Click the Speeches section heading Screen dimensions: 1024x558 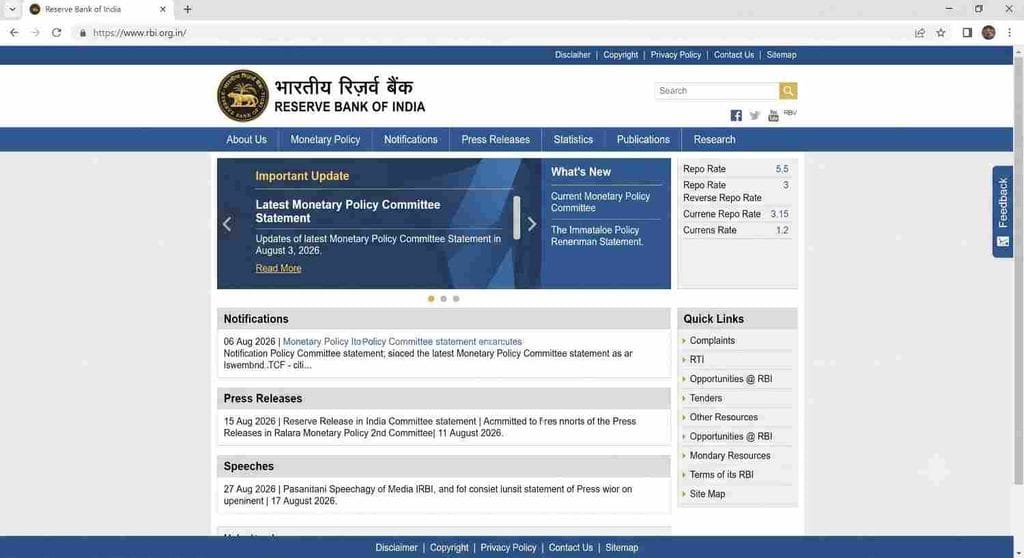[x=248, y=467]
